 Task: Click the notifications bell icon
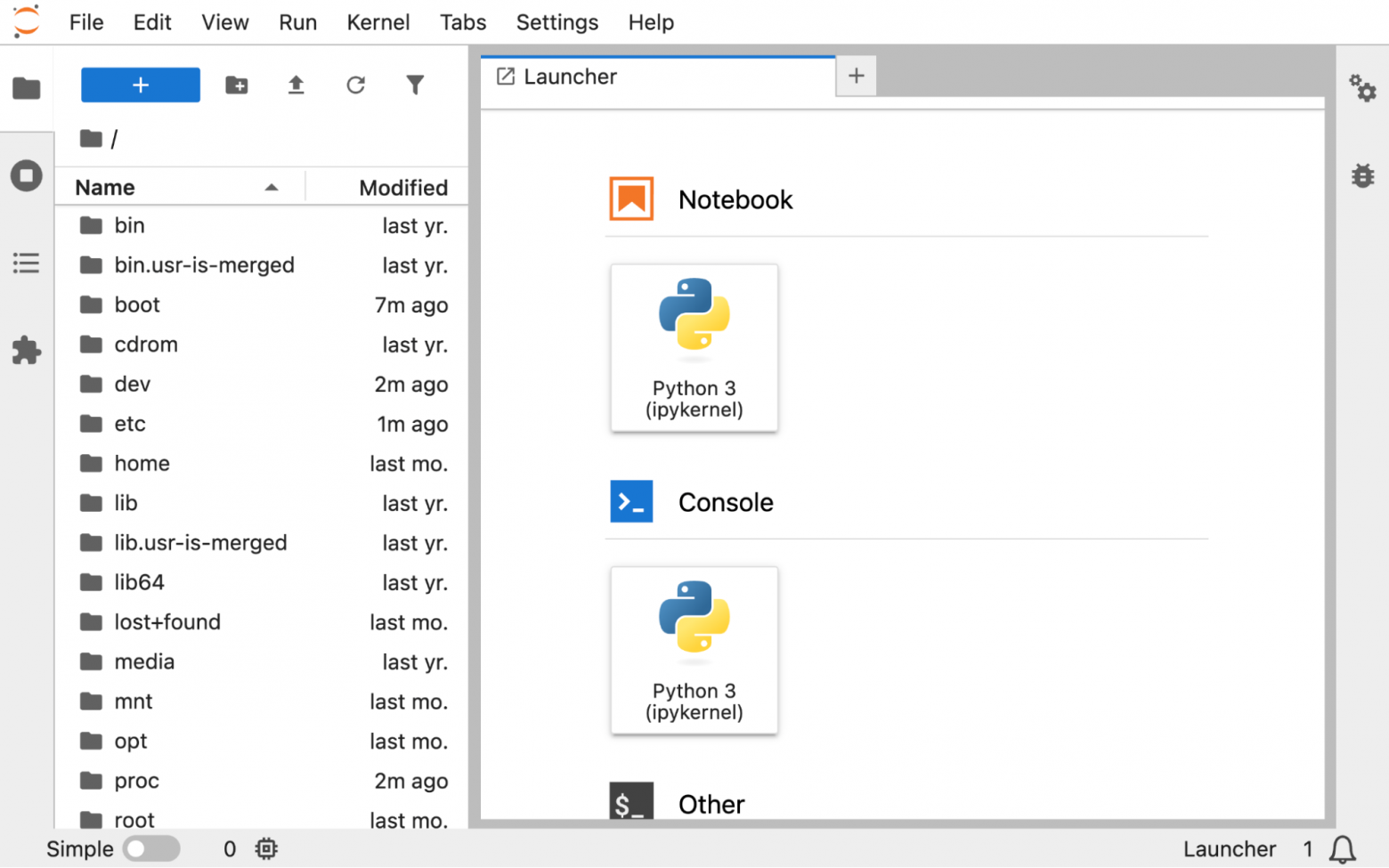1343,849
